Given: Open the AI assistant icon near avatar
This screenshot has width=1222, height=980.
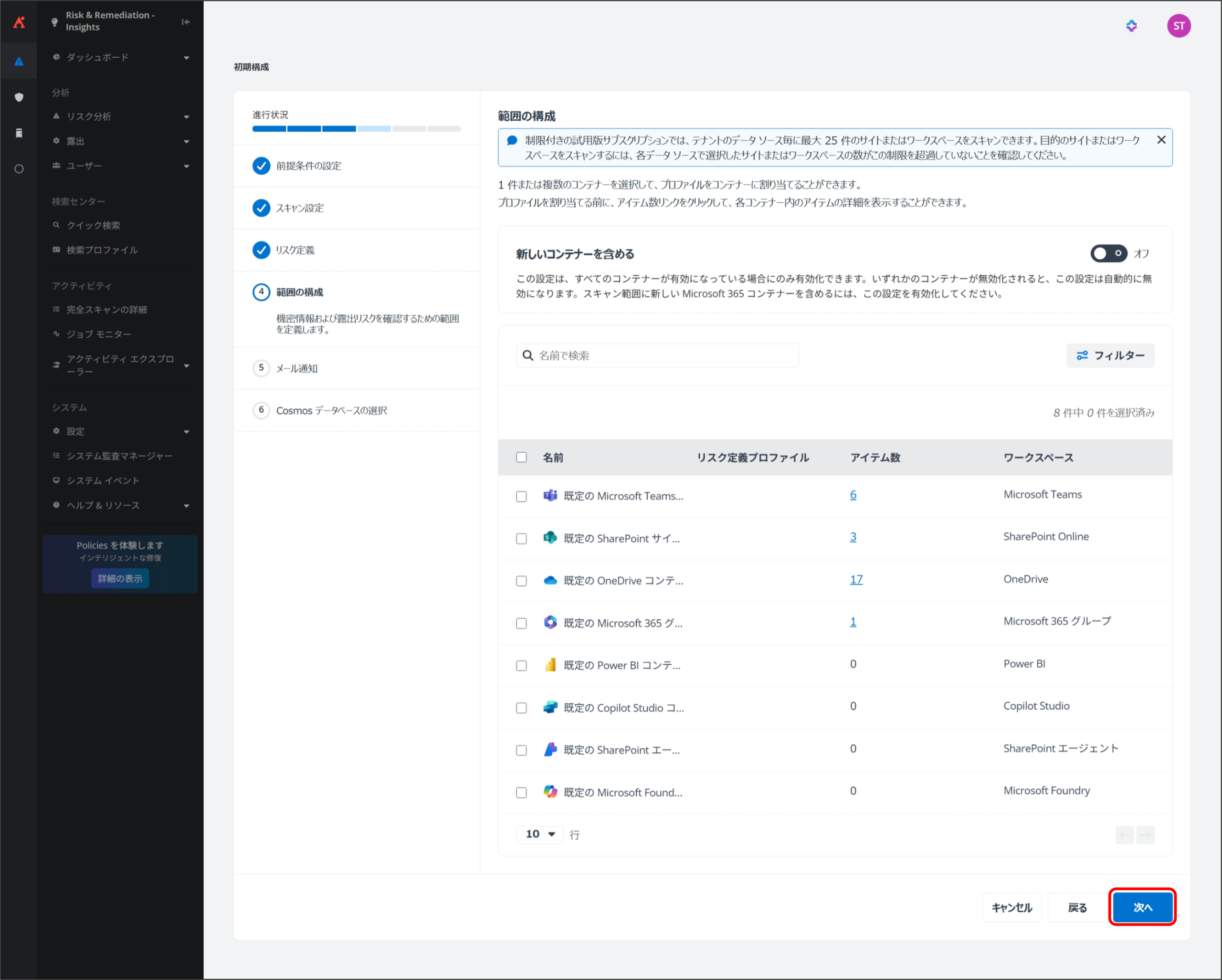Looking at the screenshot, I should point(1131,25).
